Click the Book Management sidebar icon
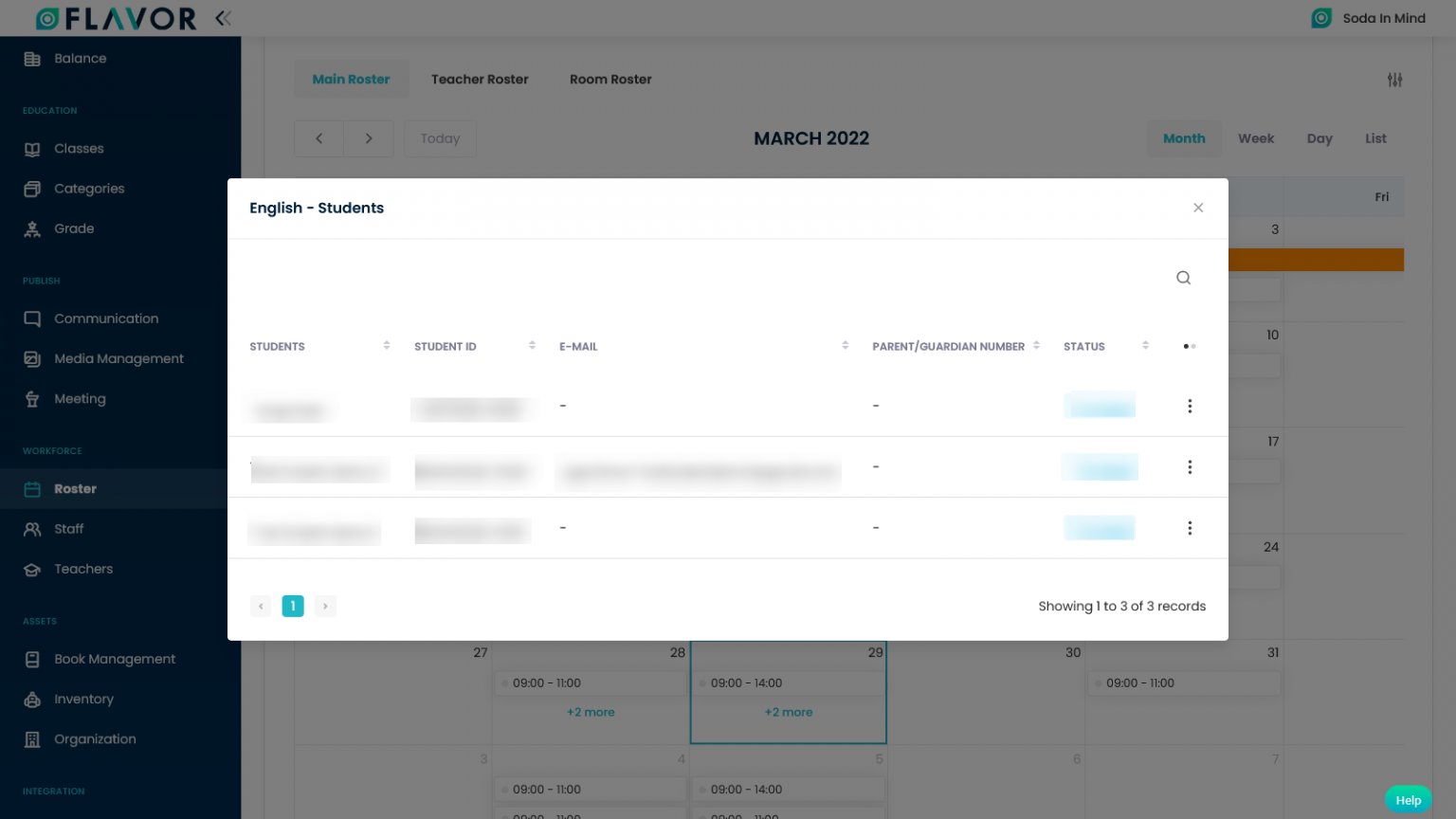The image size is (1456, 819). (32, 659)
